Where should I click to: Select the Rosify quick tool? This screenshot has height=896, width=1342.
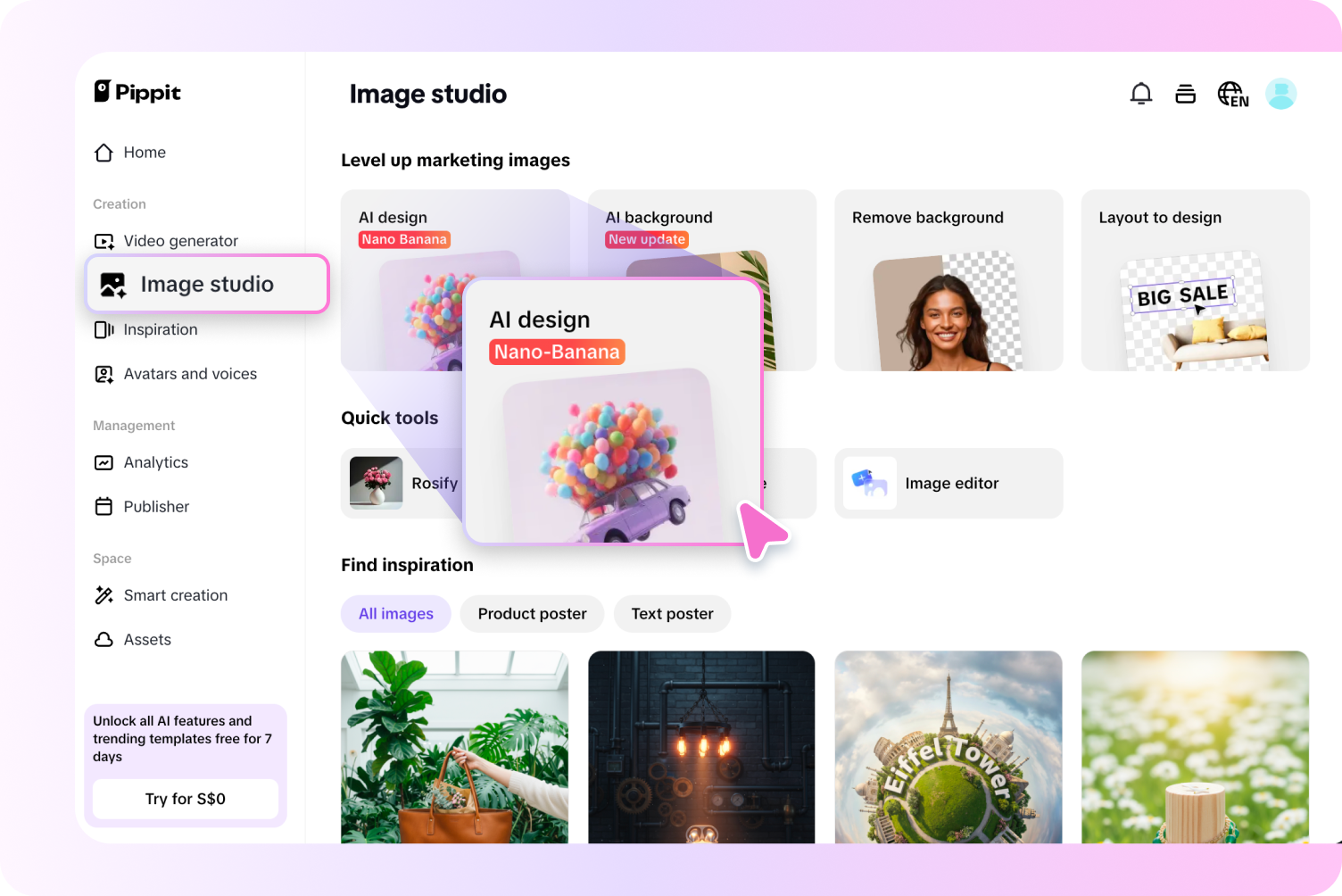point(404,483)
